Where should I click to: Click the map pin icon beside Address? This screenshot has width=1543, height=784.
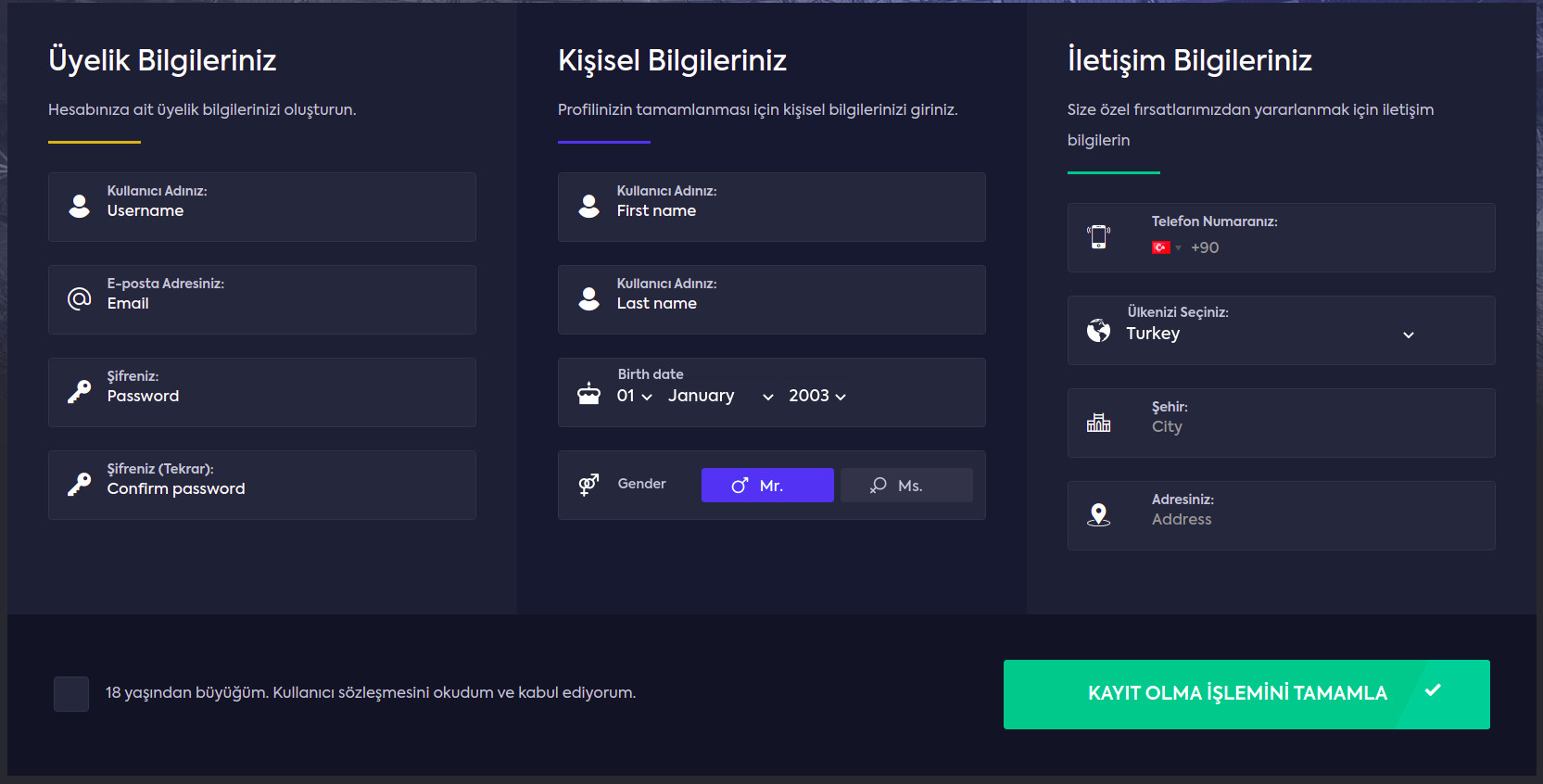pyautogui.click(x=1099, y=515)
